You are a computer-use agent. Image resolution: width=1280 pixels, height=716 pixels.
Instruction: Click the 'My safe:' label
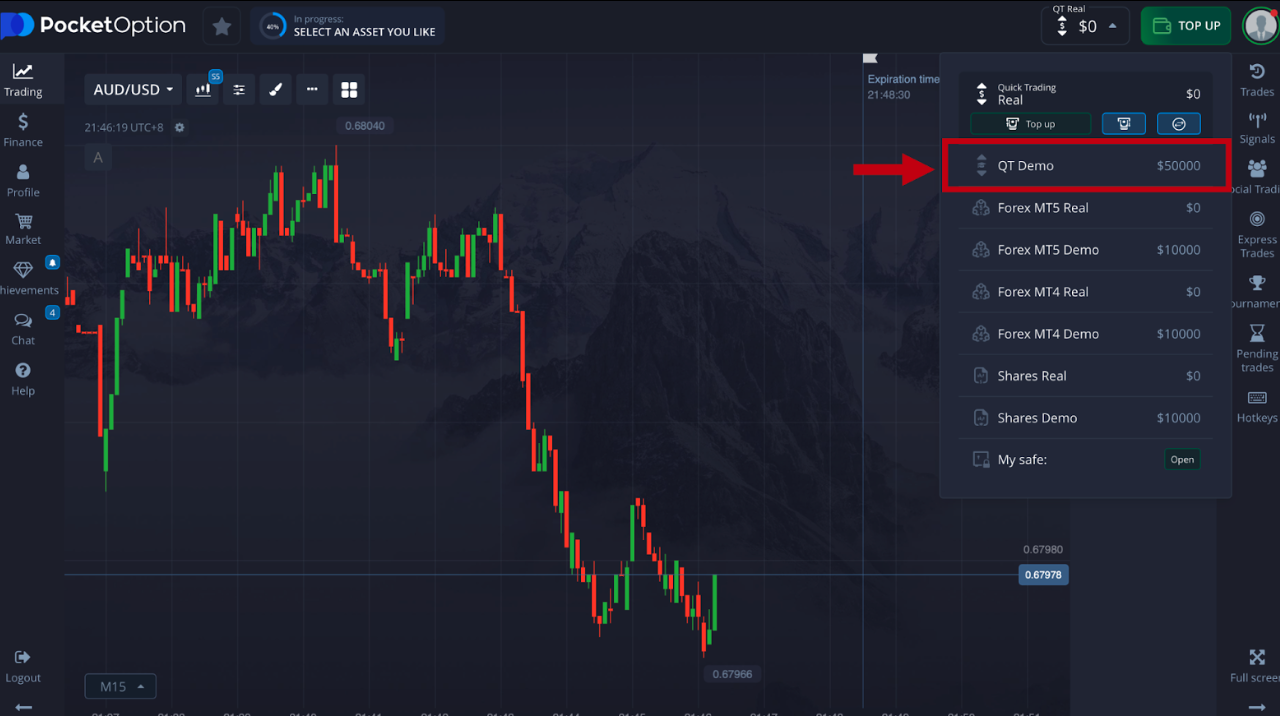coord(1022,460)
